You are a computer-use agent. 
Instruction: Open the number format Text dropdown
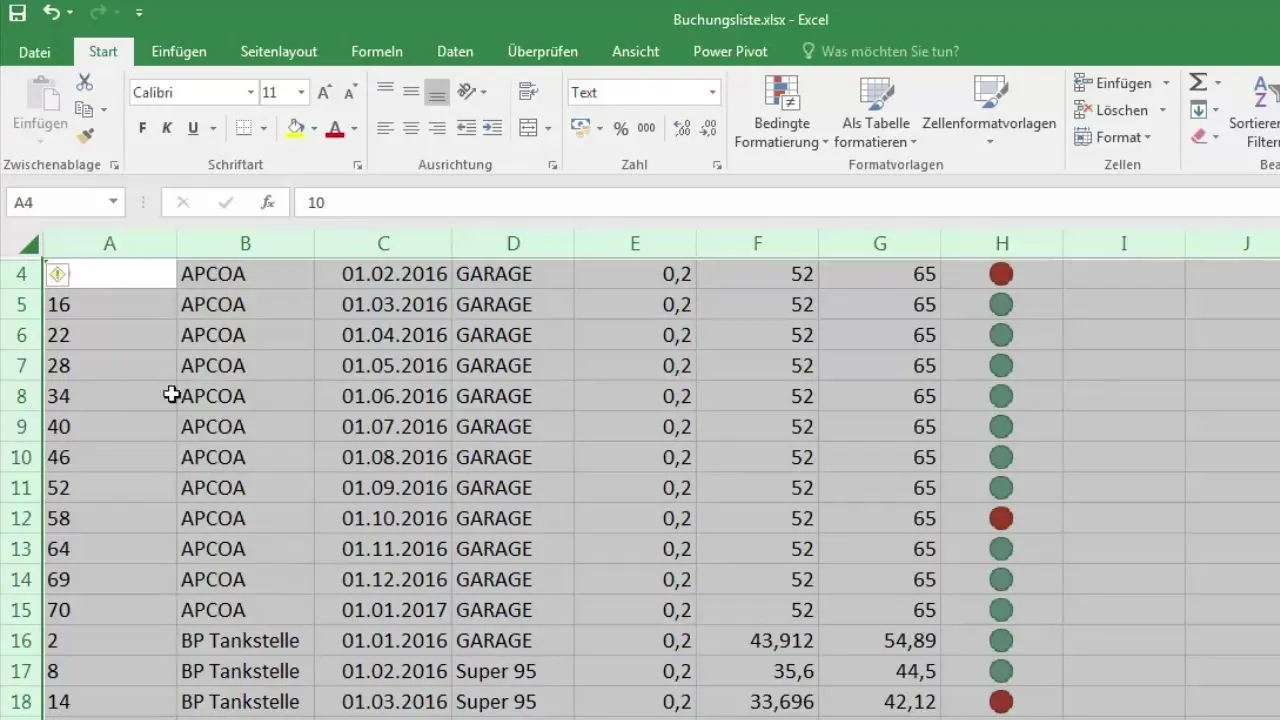point(713,92)
